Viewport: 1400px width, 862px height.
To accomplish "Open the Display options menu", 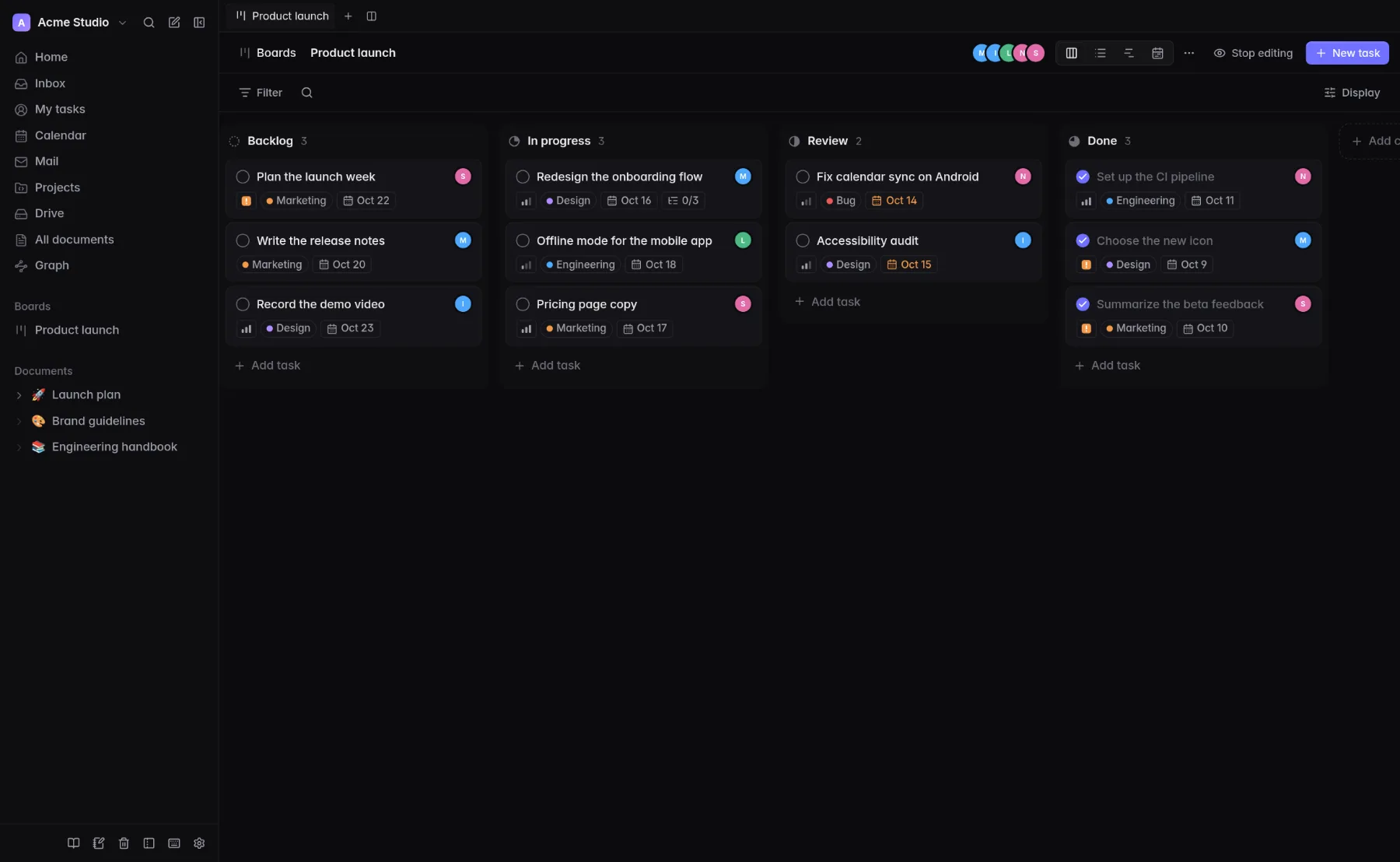I will click(1352, 93).
